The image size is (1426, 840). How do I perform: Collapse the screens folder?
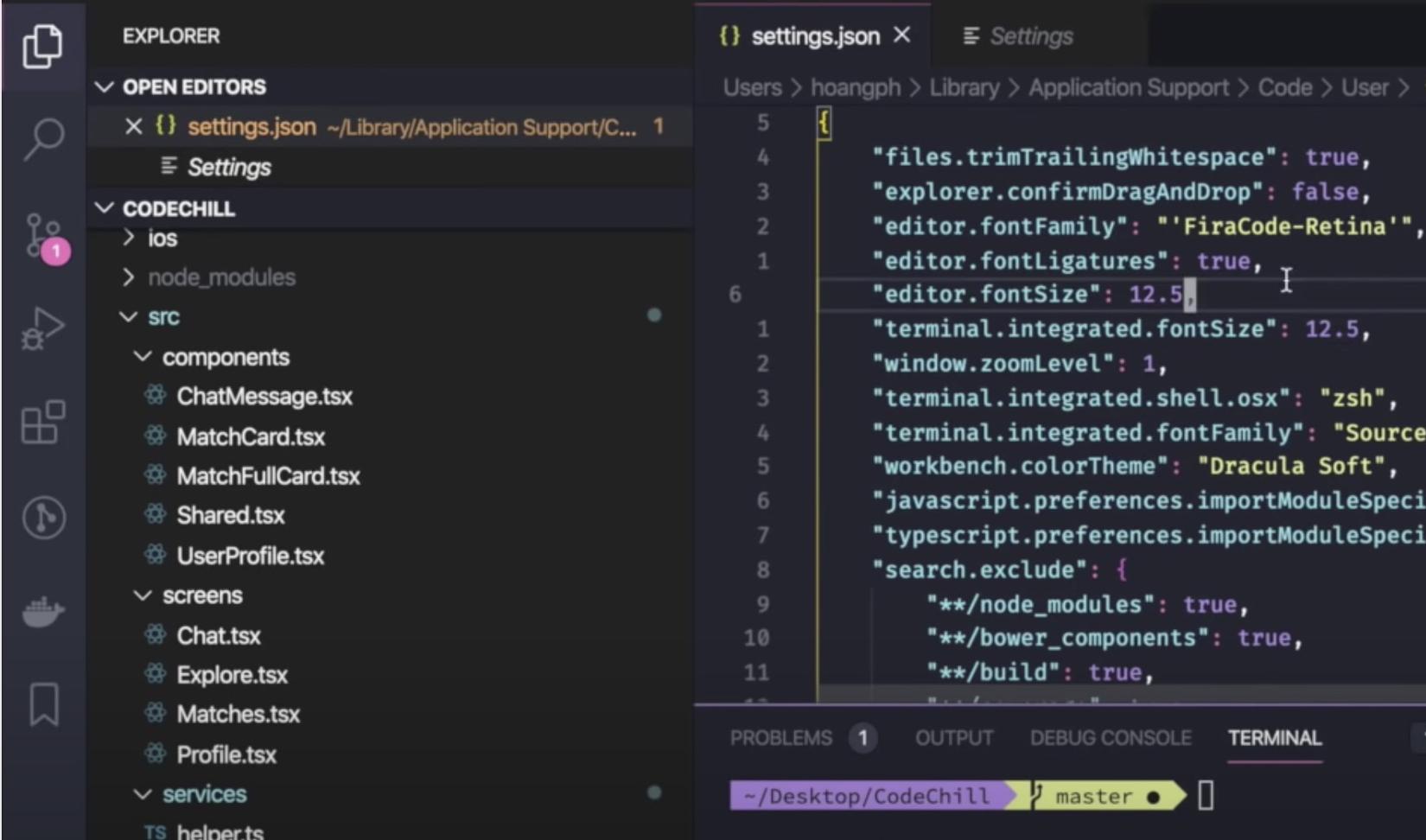point(143,595)
